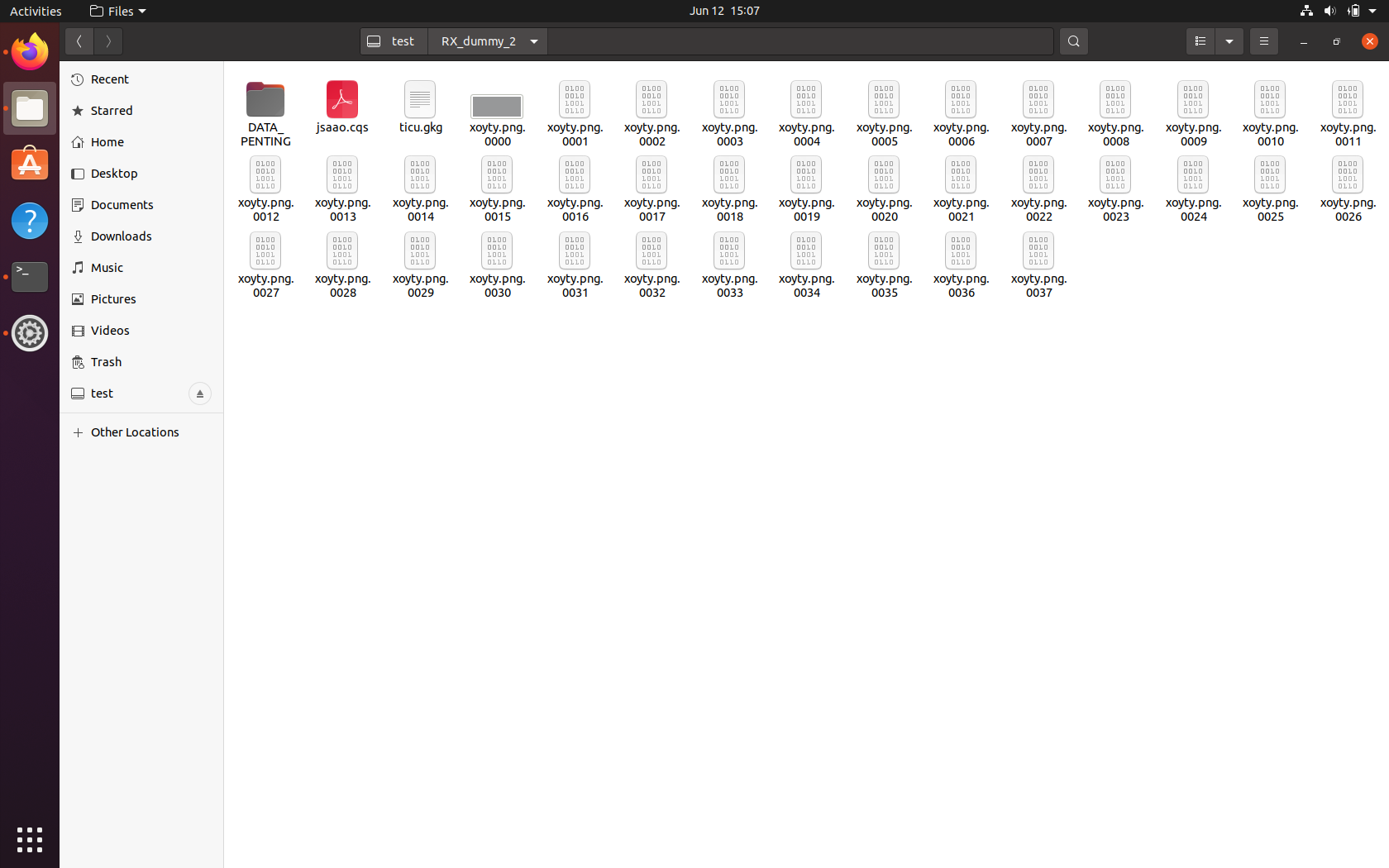The height and width of the screenshot is (868, 1389).
Task: Navigate back using the back arrow
Action: tap(79, 41)
